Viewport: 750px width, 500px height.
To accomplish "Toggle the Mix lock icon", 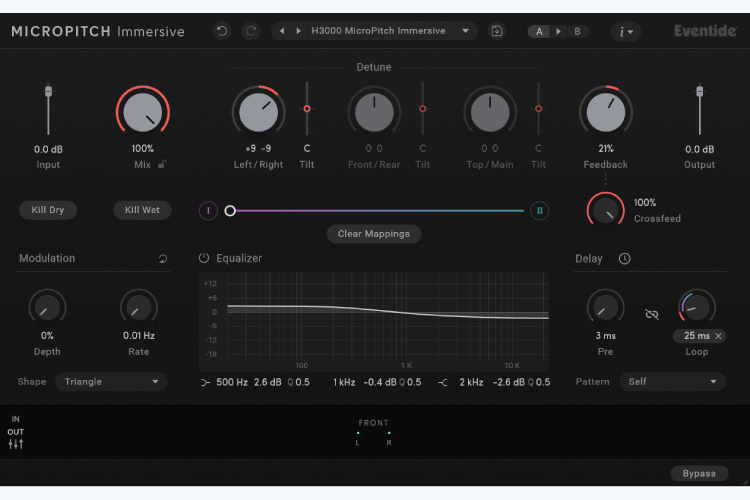I will pyautogui.click(x=162, y=164).
